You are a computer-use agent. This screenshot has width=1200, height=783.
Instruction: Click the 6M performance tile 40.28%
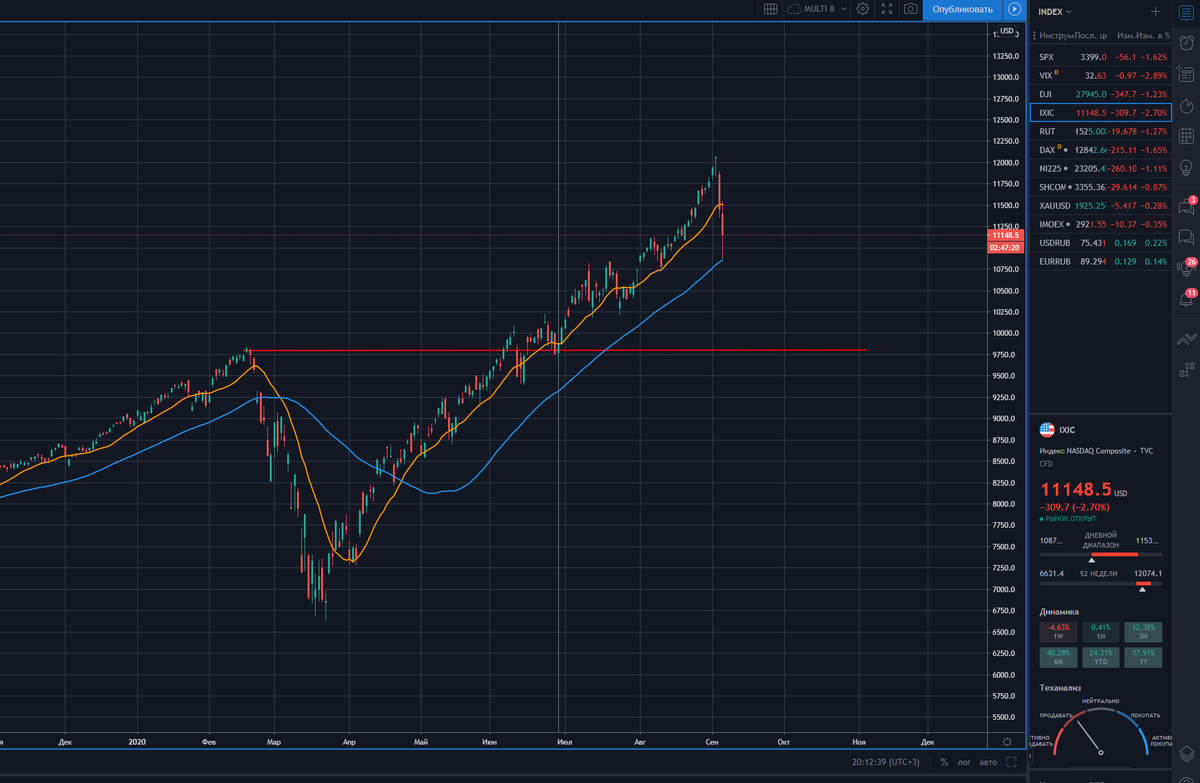(1057, 656)
